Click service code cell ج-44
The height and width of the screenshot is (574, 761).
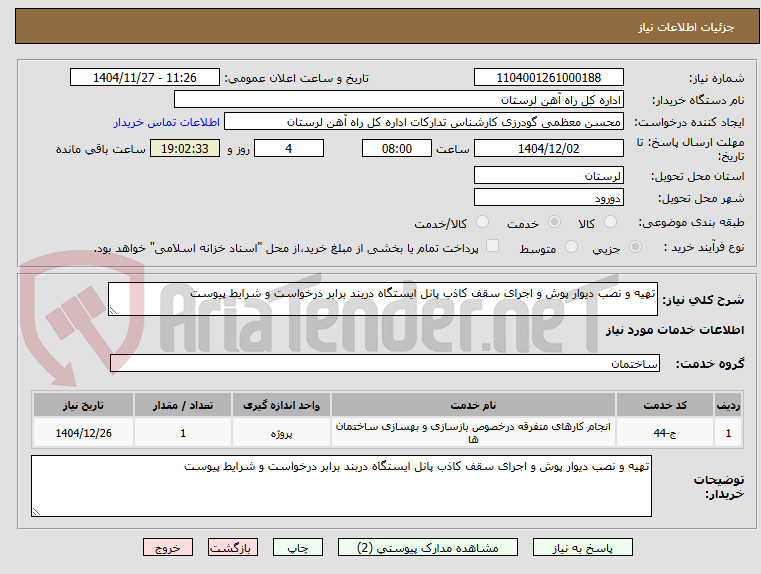[x=665, y=433]
